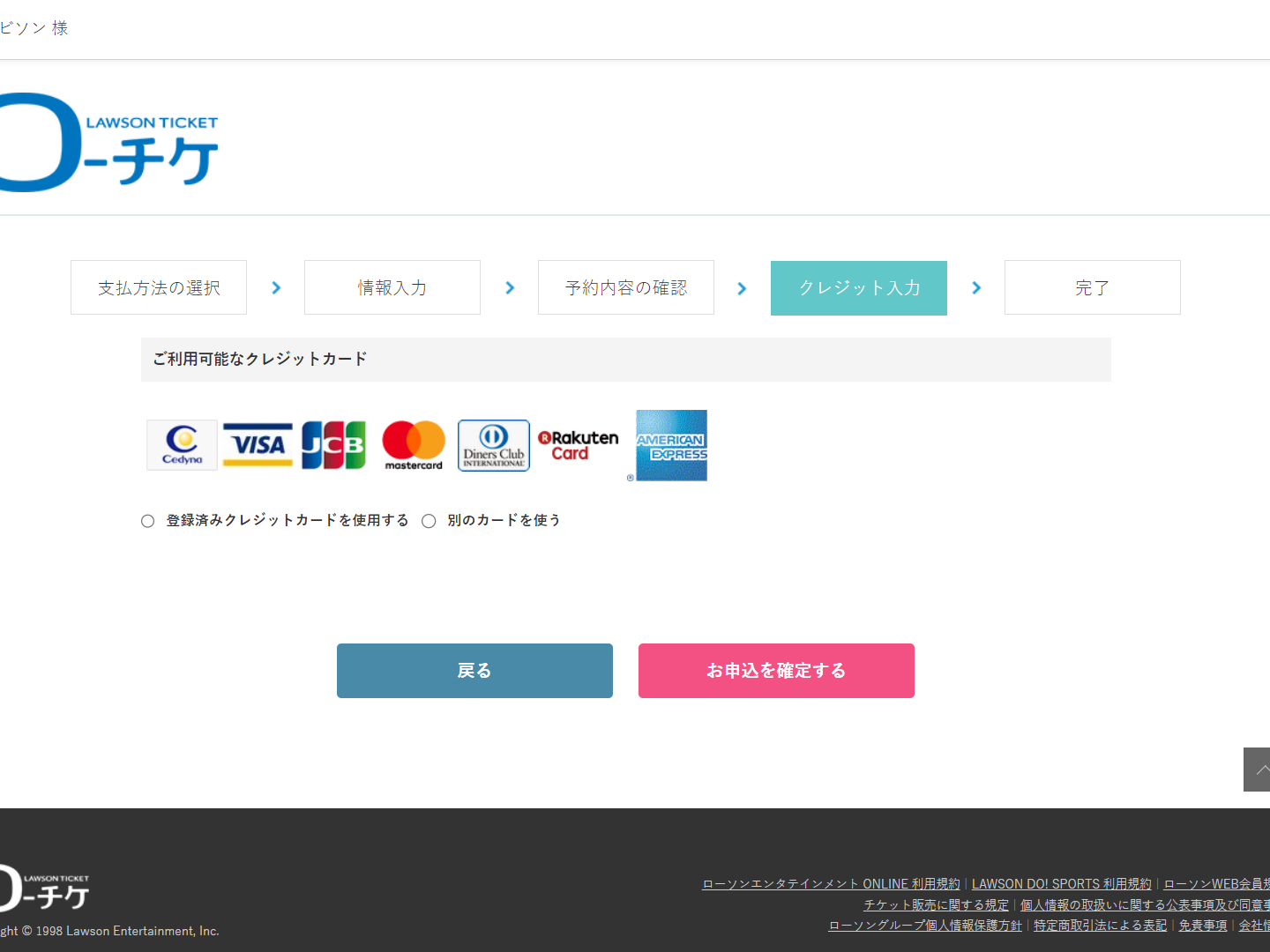1270x952 pixels.
Task: Click the Cedyna card logo
Action: [182, 445]
